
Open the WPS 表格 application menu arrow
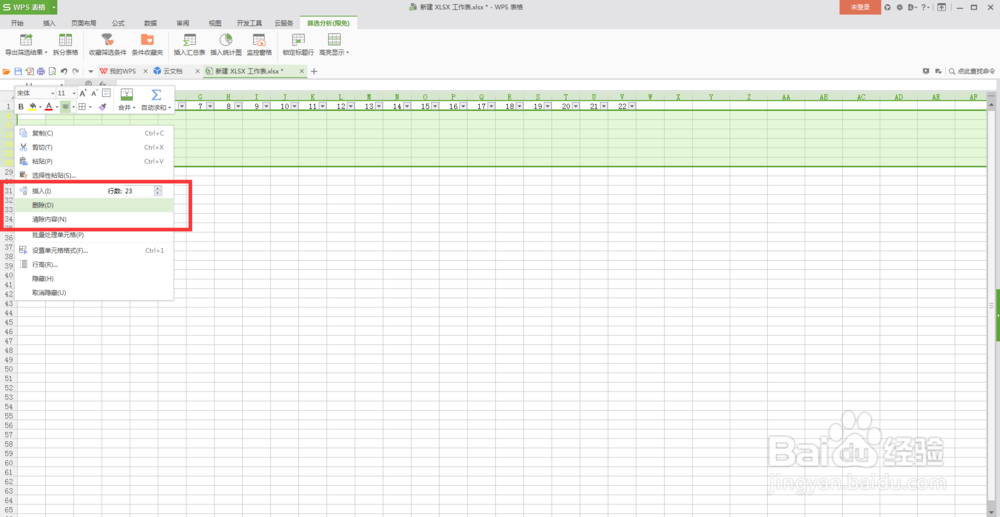(x=54, y=7)
